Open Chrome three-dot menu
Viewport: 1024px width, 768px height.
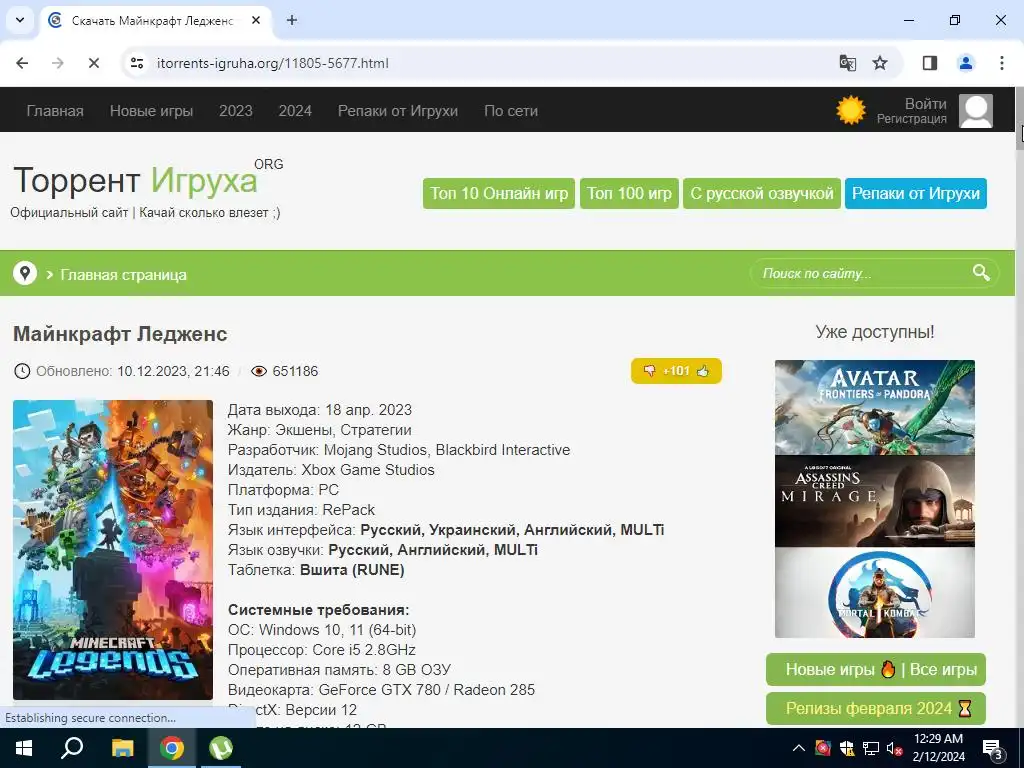(x=1002, y=63)
